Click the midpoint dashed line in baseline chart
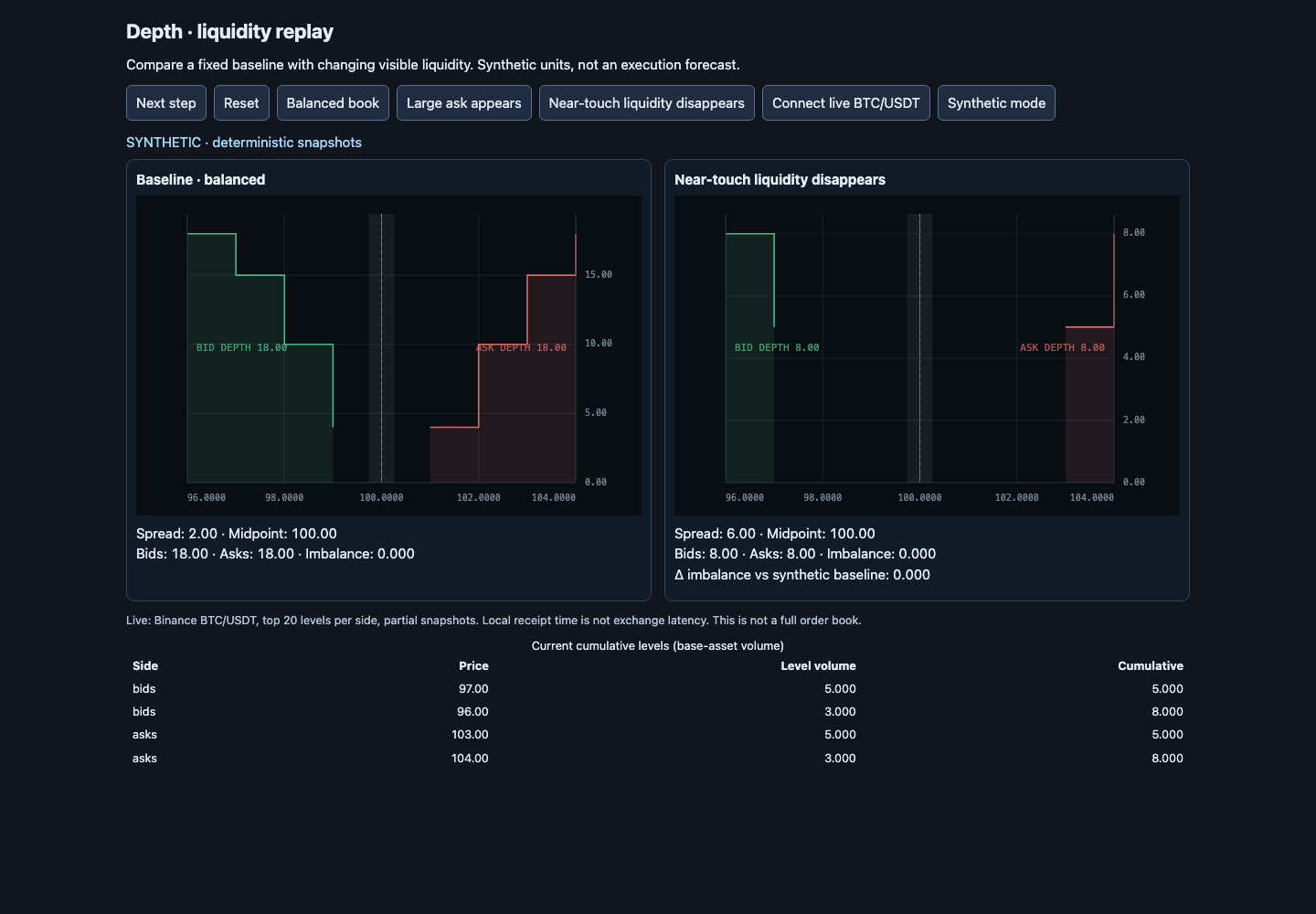Image resolution: width=1316 pixels, height=914 pixels. 381,347
